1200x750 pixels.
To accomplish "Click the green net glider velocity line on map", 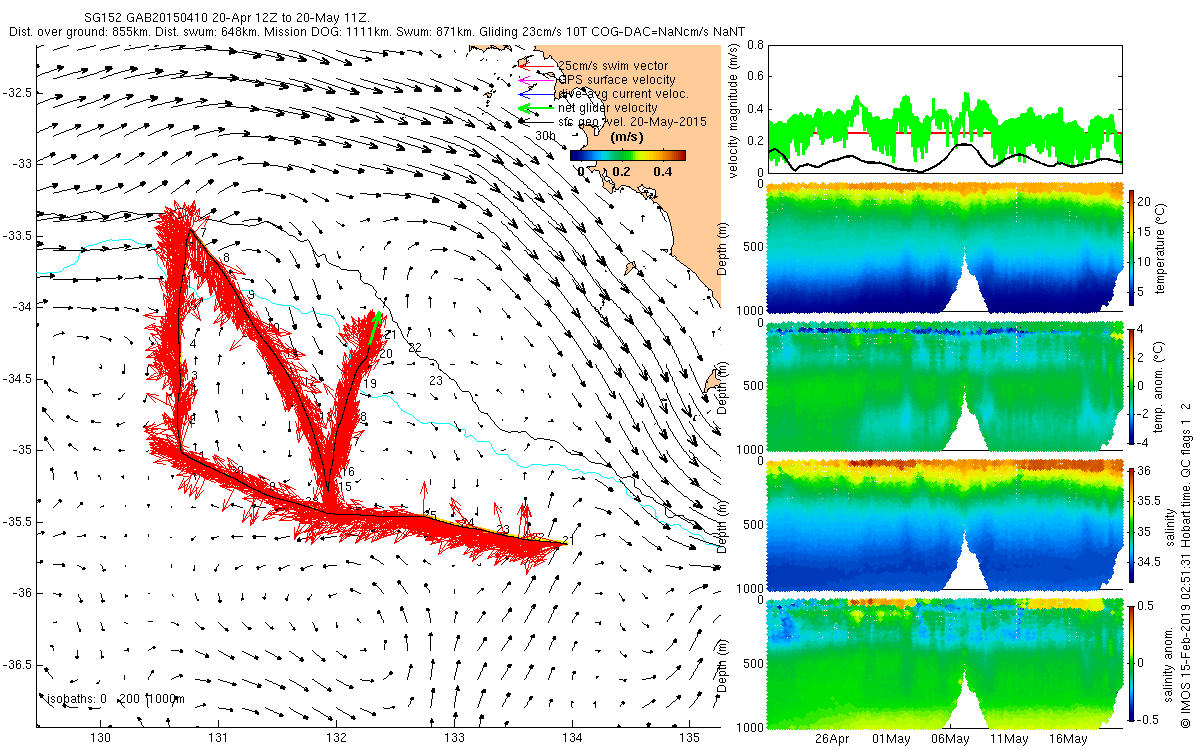I will [375, 330].
